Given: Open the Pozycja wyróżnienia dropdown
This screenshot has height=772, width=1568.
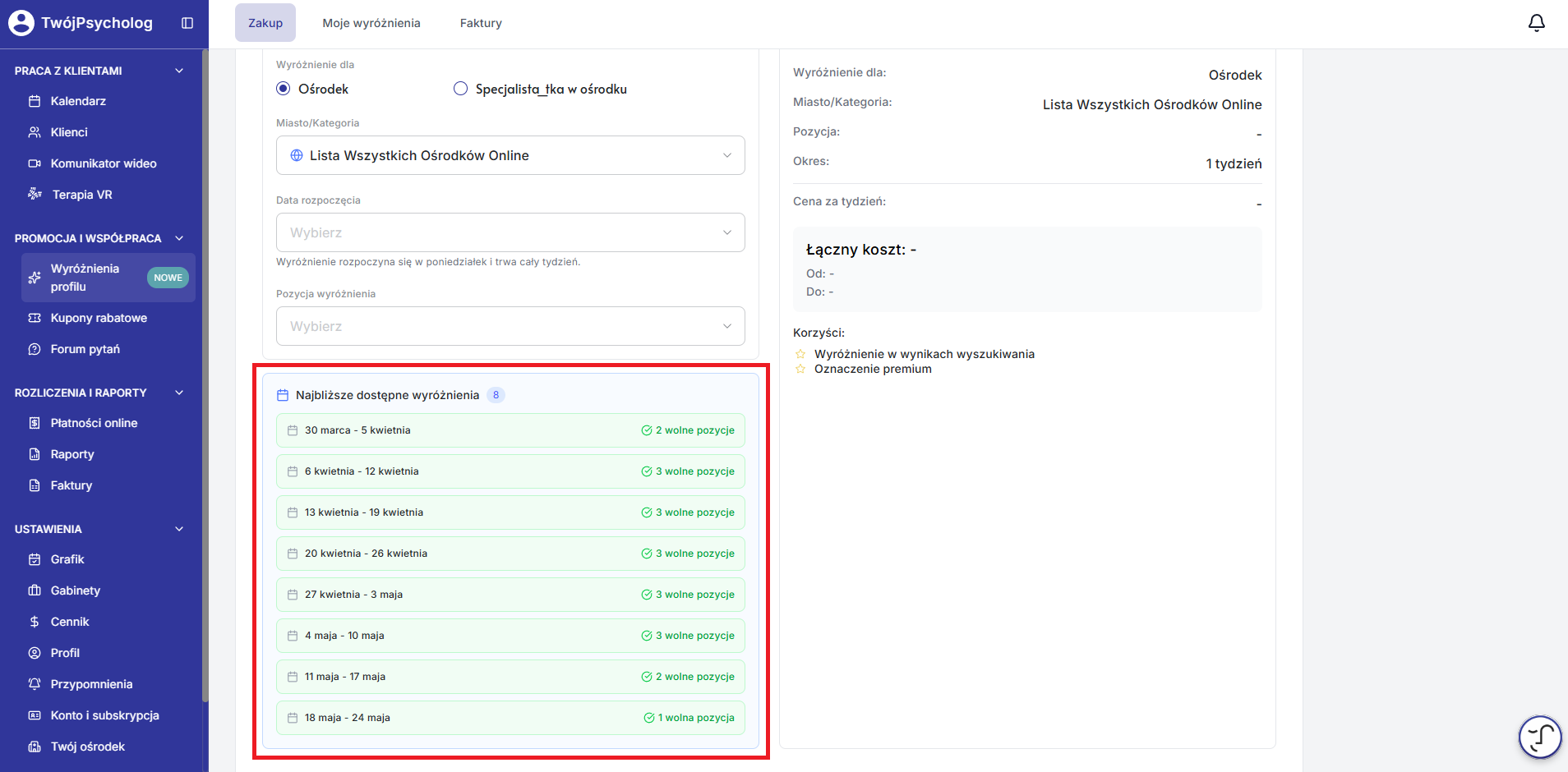Looking at the screenshot, I should [510, 326].
